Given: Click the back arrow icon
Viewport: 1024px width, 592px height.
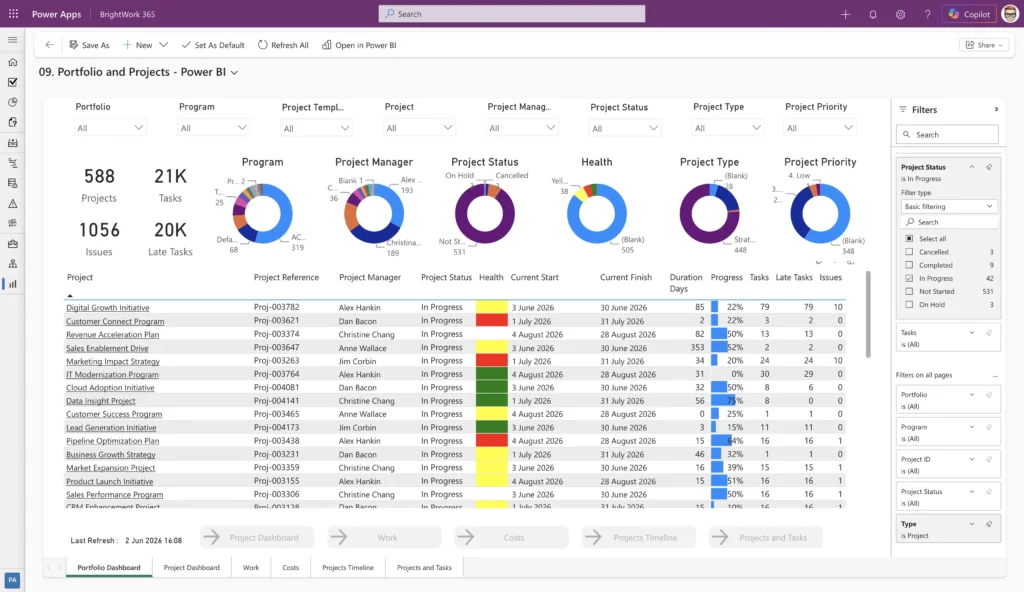Looking at the screenshot, I should [50, 44].
